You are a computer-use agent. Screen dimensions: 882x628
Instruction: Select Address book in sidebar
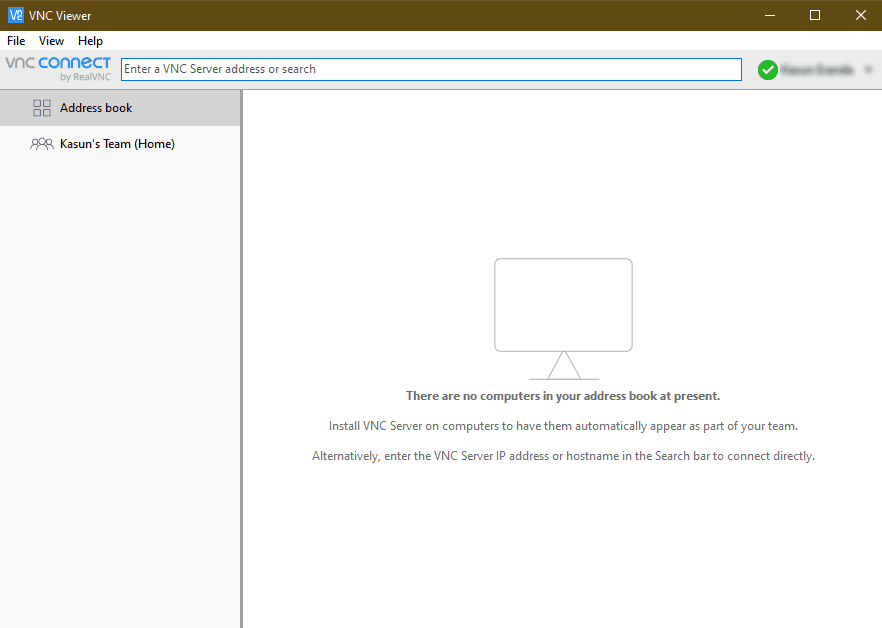(120, 107)
